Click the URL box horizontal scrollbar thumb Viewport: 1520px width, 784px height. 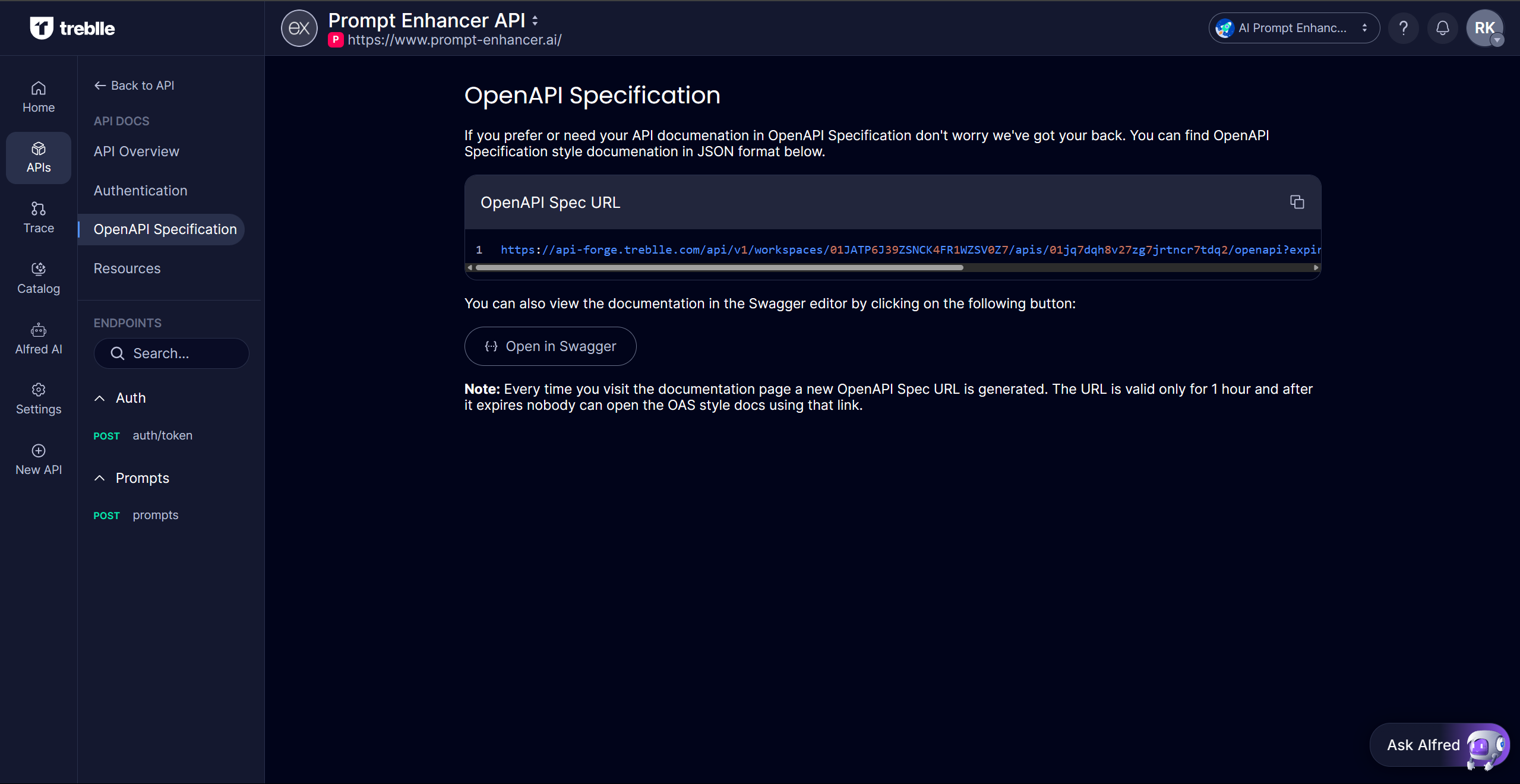(719, 268)
